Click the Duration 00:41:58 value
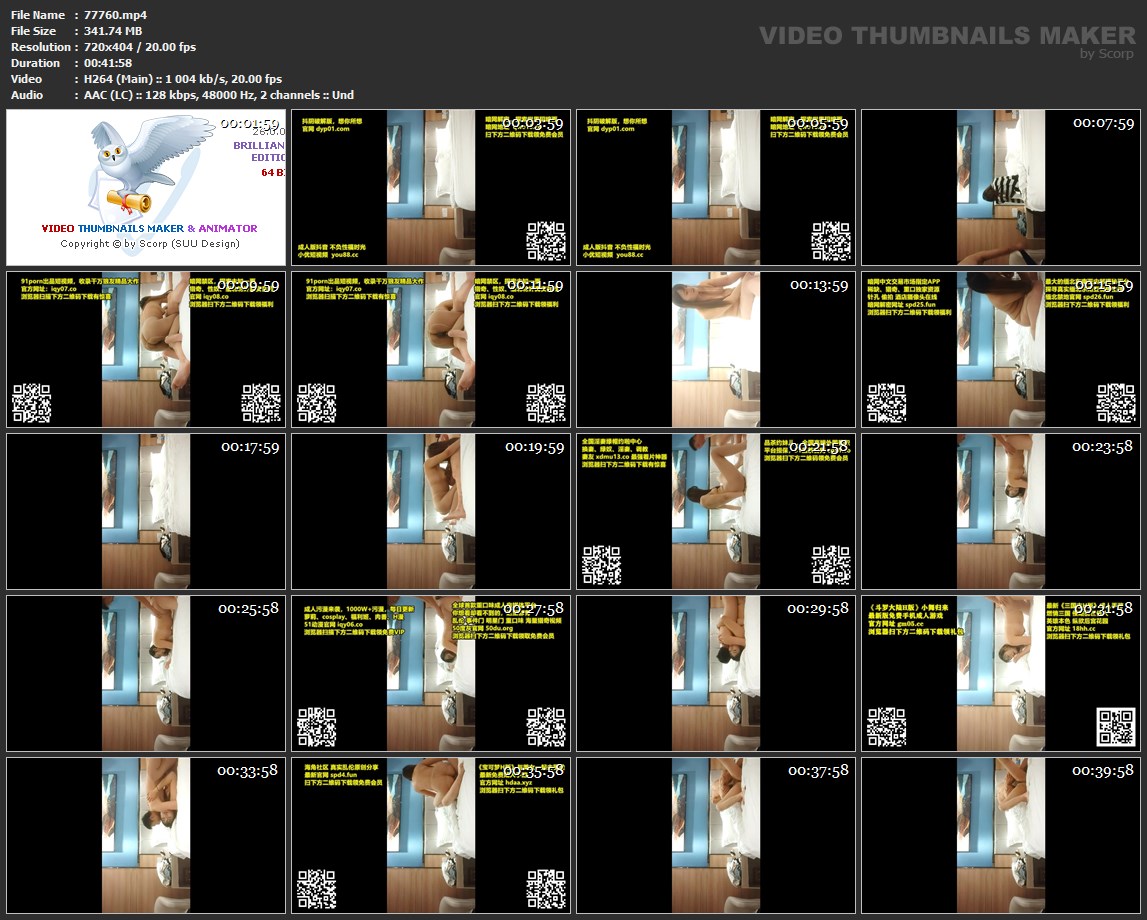This screenshot has height=920, width=1147. pyautogui.click(x=108, y=63)
